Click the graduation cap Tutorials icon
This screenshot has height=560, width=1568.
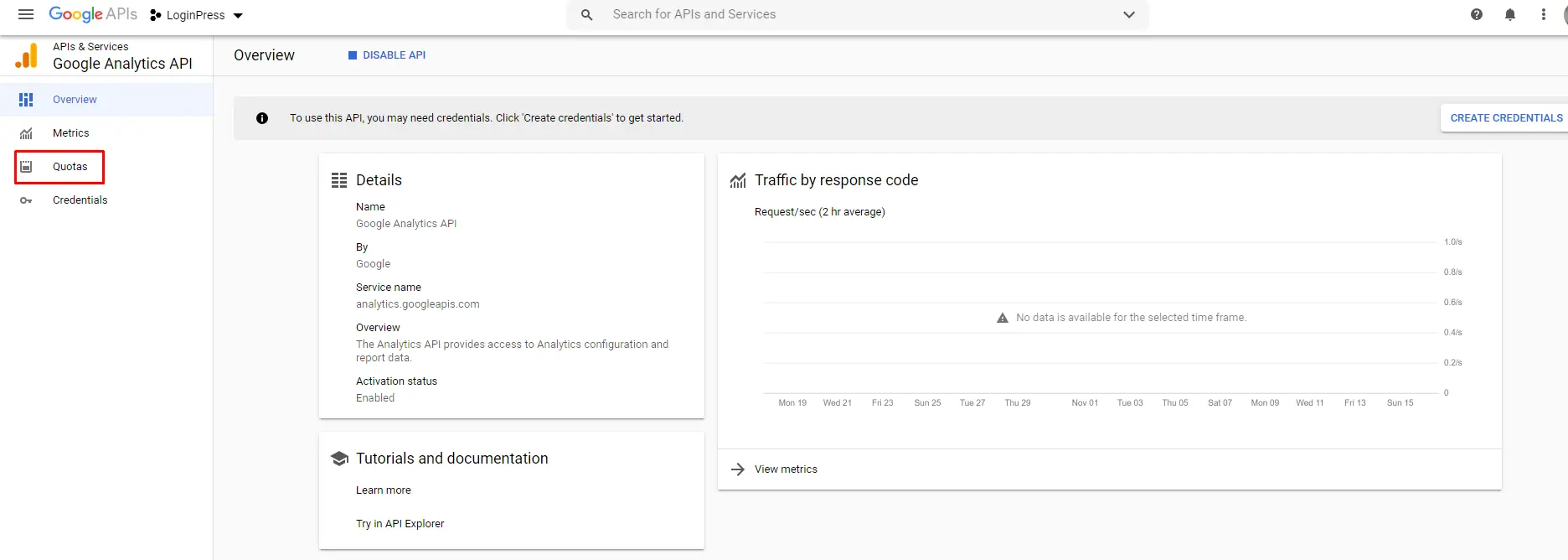point(339,459)
